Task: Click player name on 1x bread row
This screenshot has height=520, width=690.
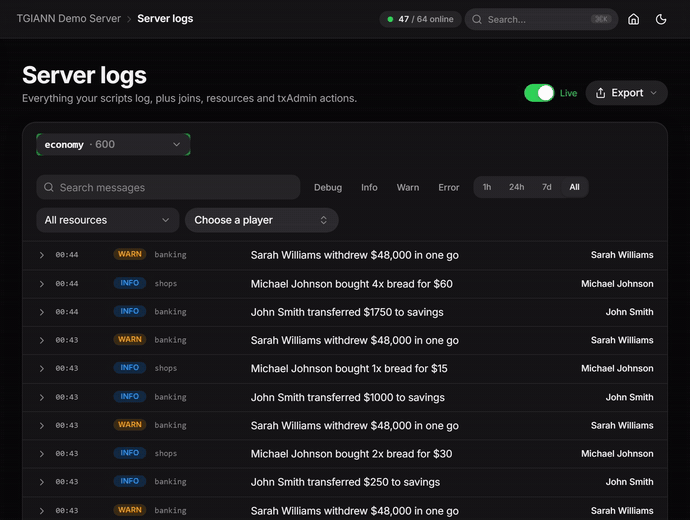Action: point(617,368)
